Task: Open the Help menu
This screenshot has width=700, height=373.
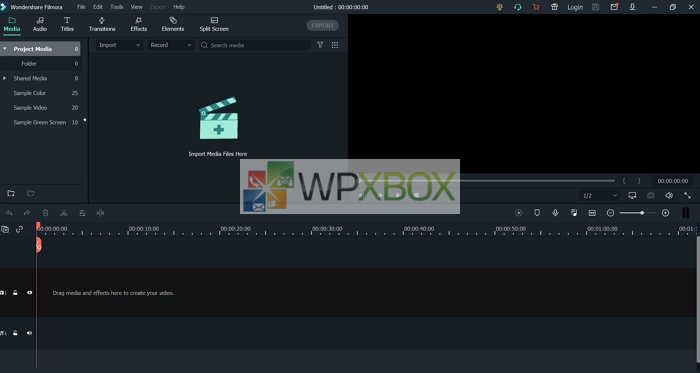Action: click(179, 7)
